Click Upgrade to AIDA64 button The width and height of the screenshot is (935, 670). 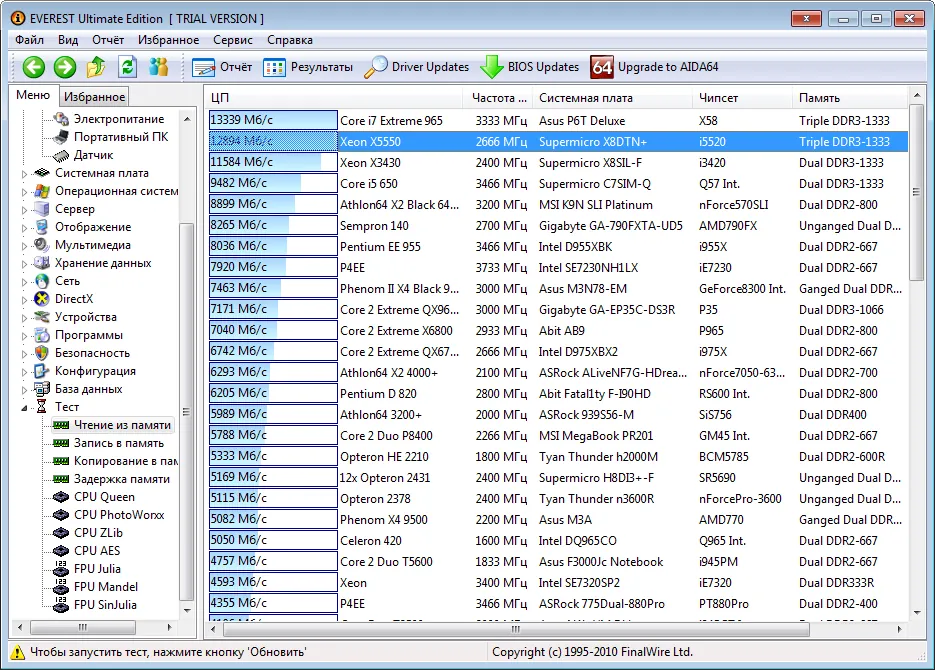654,67
